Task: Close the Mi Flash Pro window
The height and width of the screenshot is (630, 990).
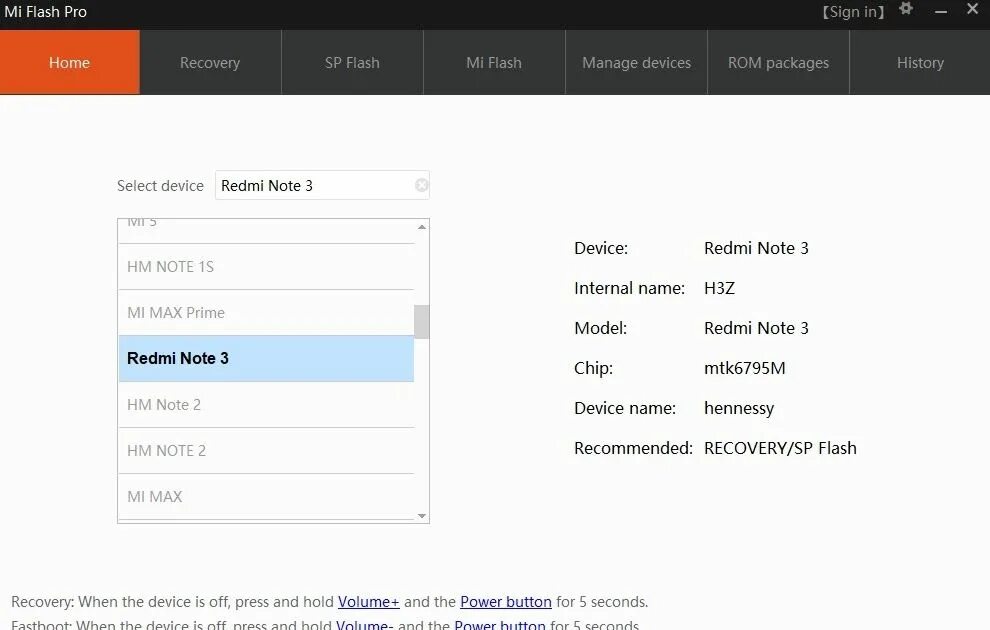Action: click(972, 9)
